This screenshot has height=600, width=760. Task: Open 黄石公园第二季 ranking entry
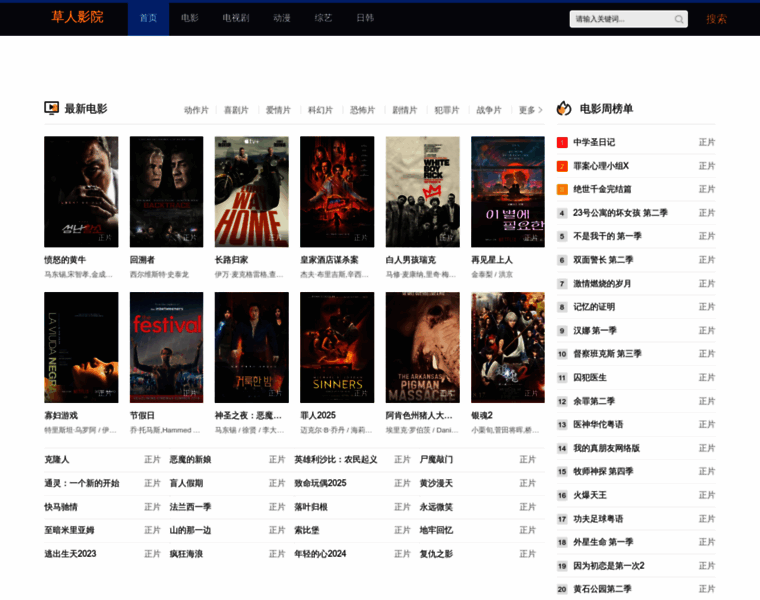[602, 589]
